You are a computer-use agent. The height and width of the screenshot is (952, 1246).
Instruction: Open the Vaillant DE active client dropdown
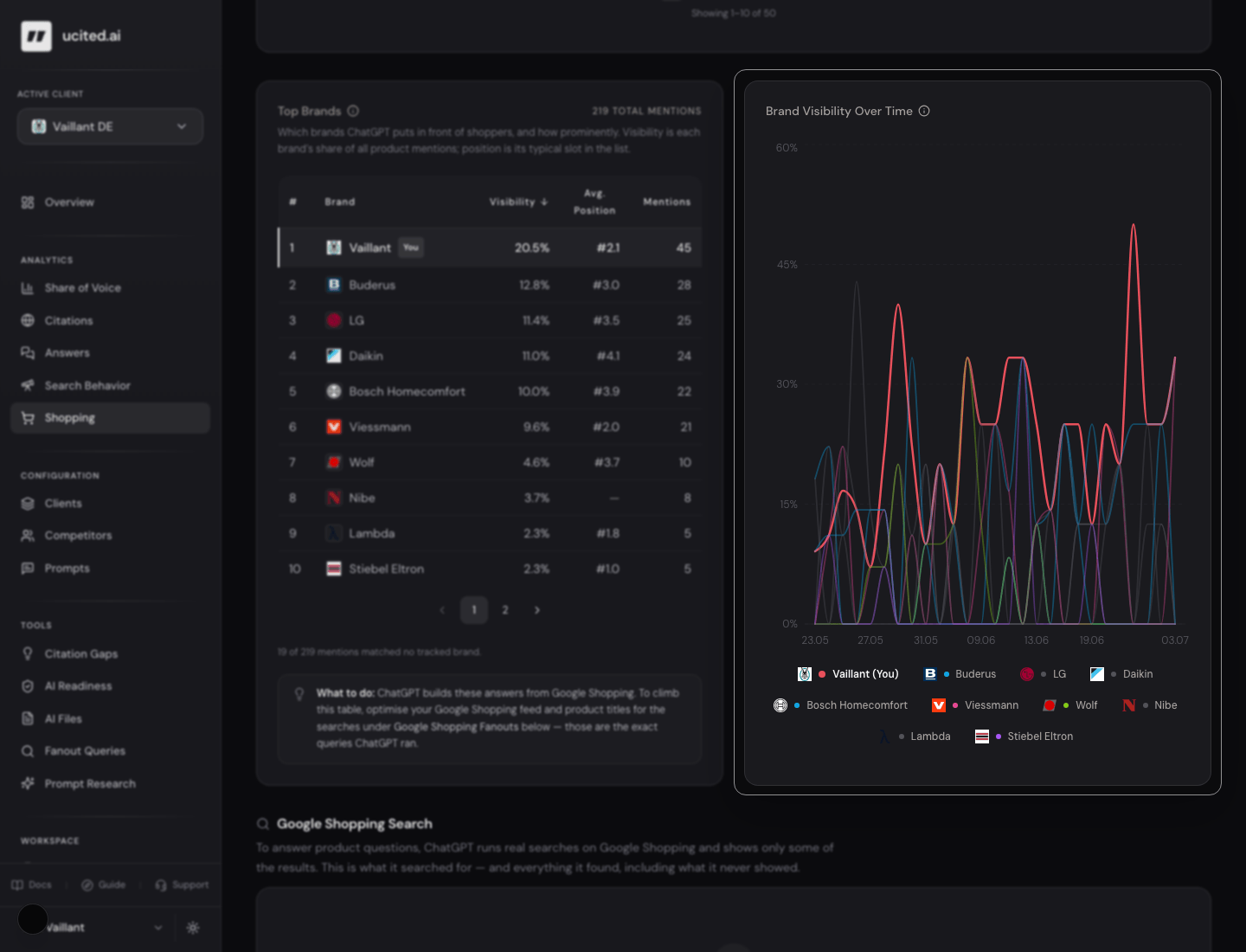click(110, 126)
